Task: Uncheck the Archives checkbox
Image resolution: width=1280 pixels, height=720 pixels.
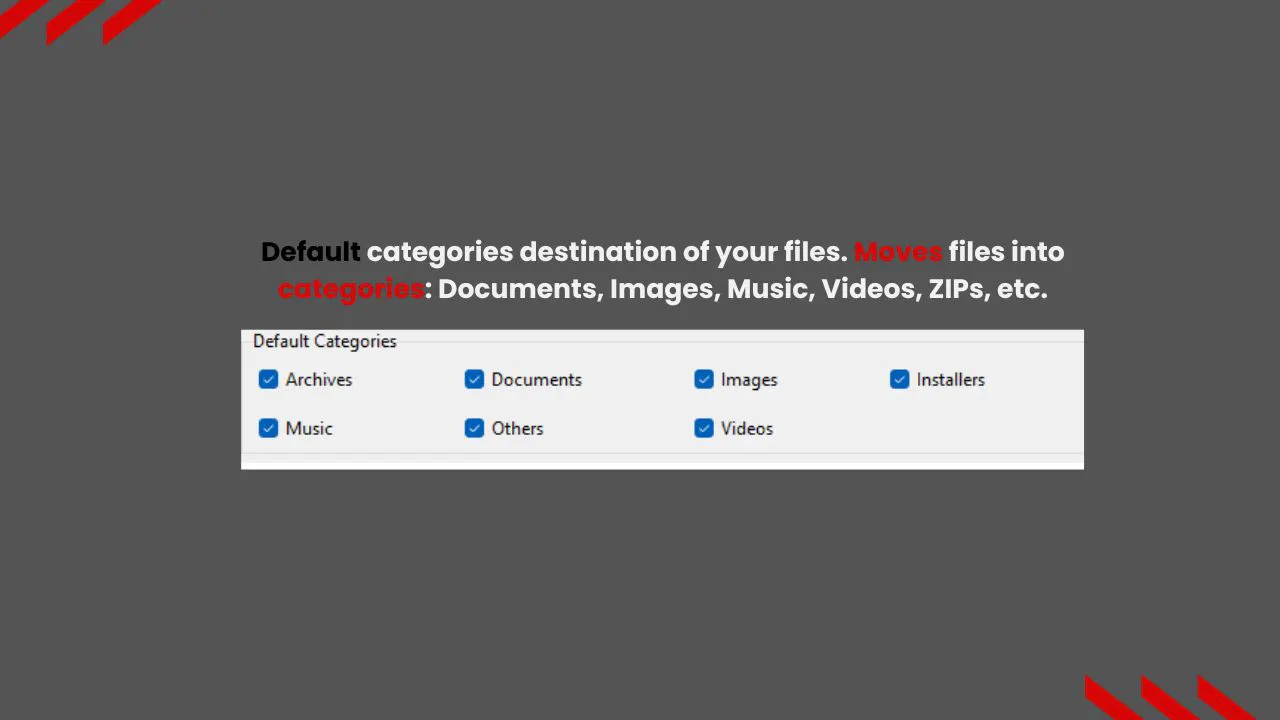Action: tap(268, 379)
